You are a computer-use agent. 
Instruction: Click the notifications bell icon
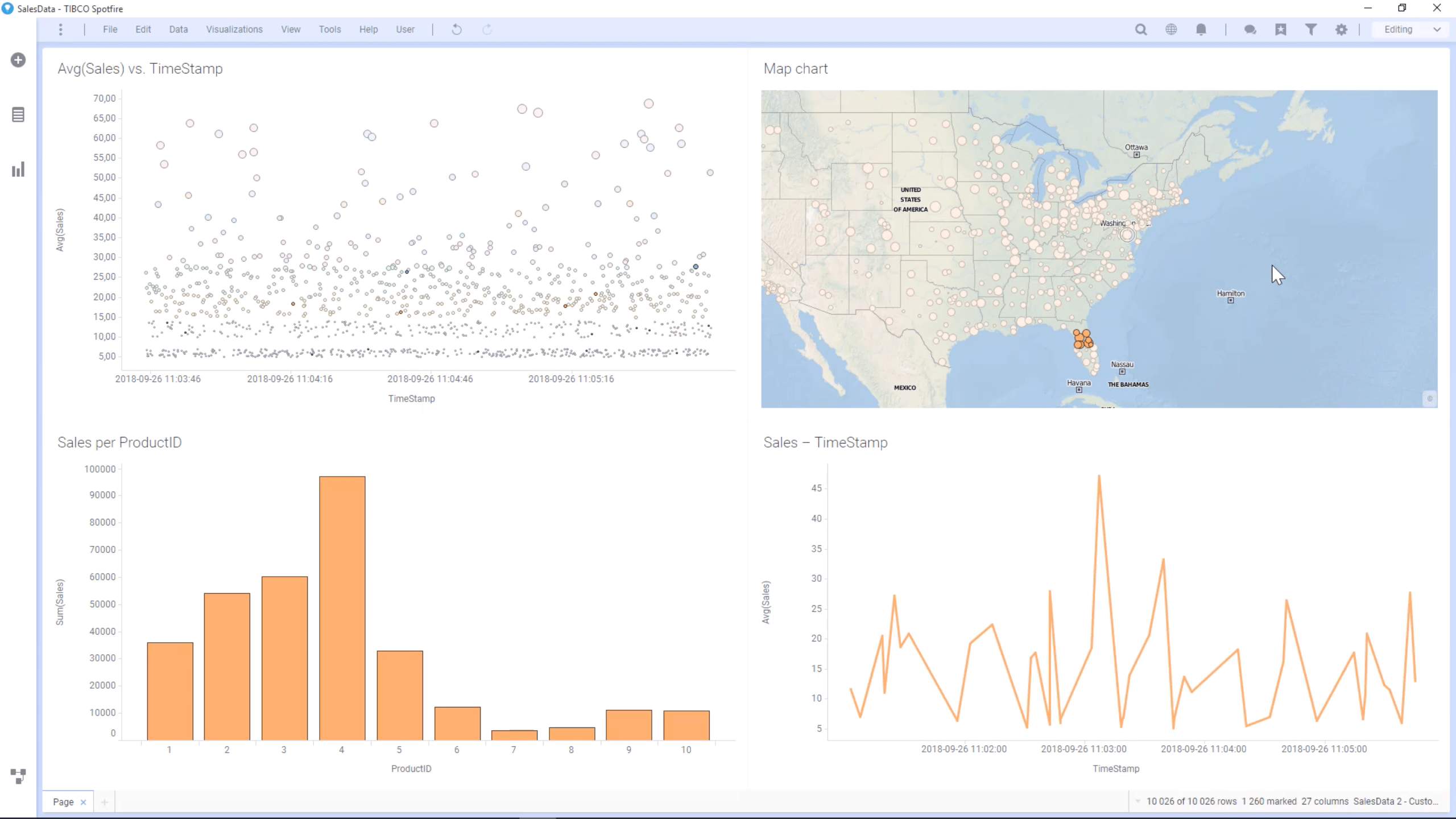(1201, 29)
